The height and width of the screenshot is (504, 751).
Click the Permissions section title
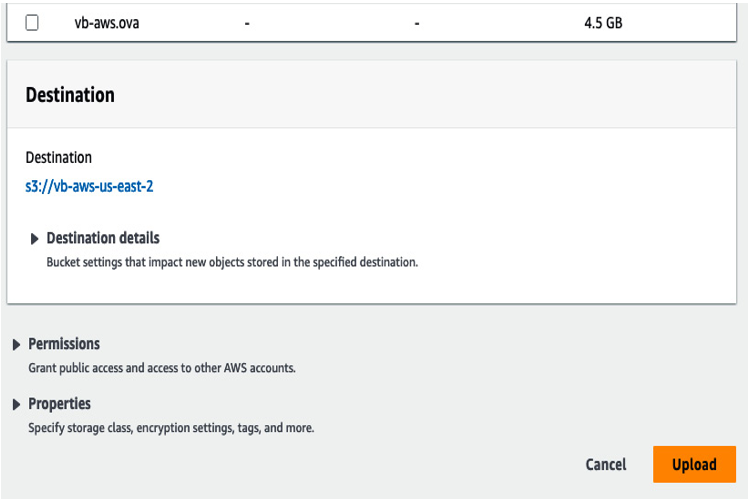point(64,344)
